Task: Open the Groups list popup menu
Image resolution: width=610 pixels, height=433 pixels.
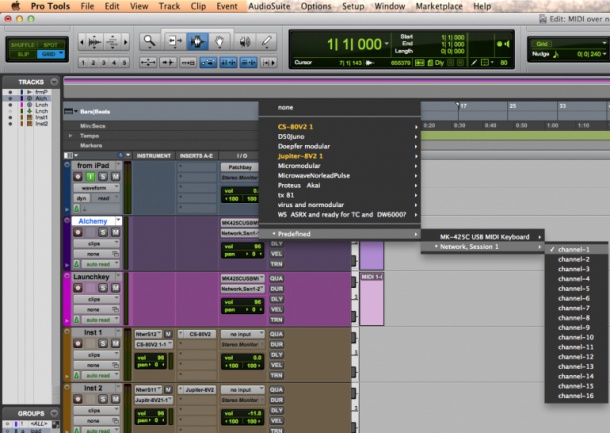Action: 54,413
